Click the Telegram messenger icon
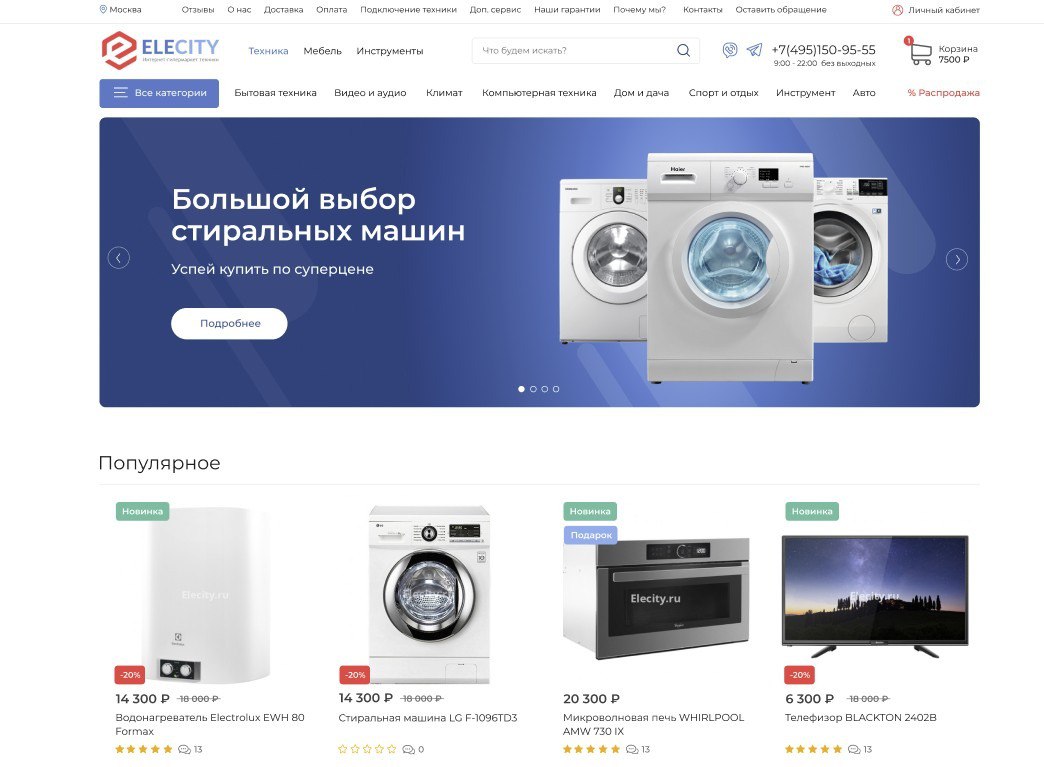 tap(754, 50)
